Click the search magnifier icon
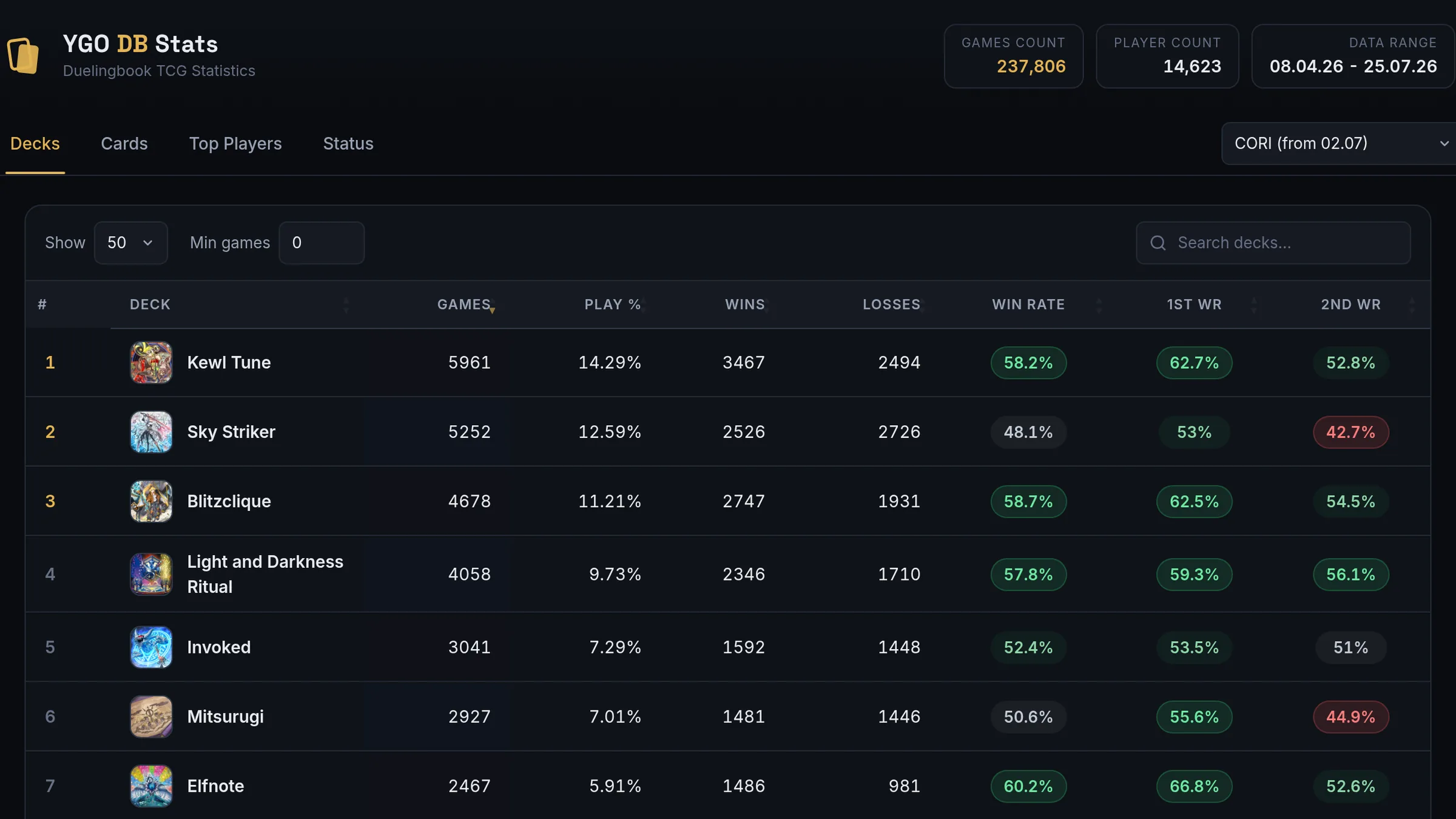This screenshot has width=1456, height=819. pos(1158,243)
